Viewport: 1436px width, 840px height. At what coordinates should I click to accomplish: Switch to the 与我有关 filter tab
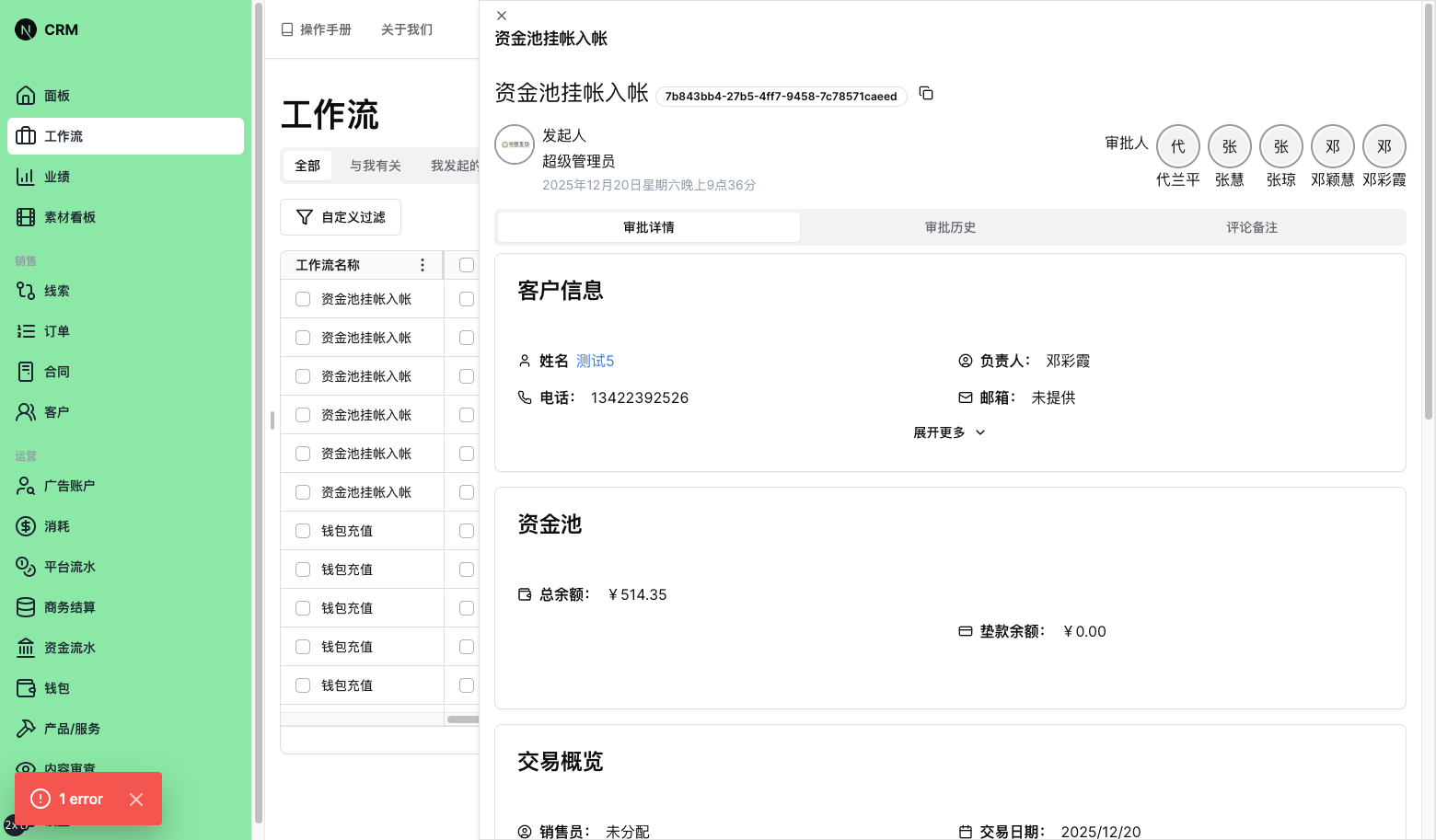pos(375,165)
